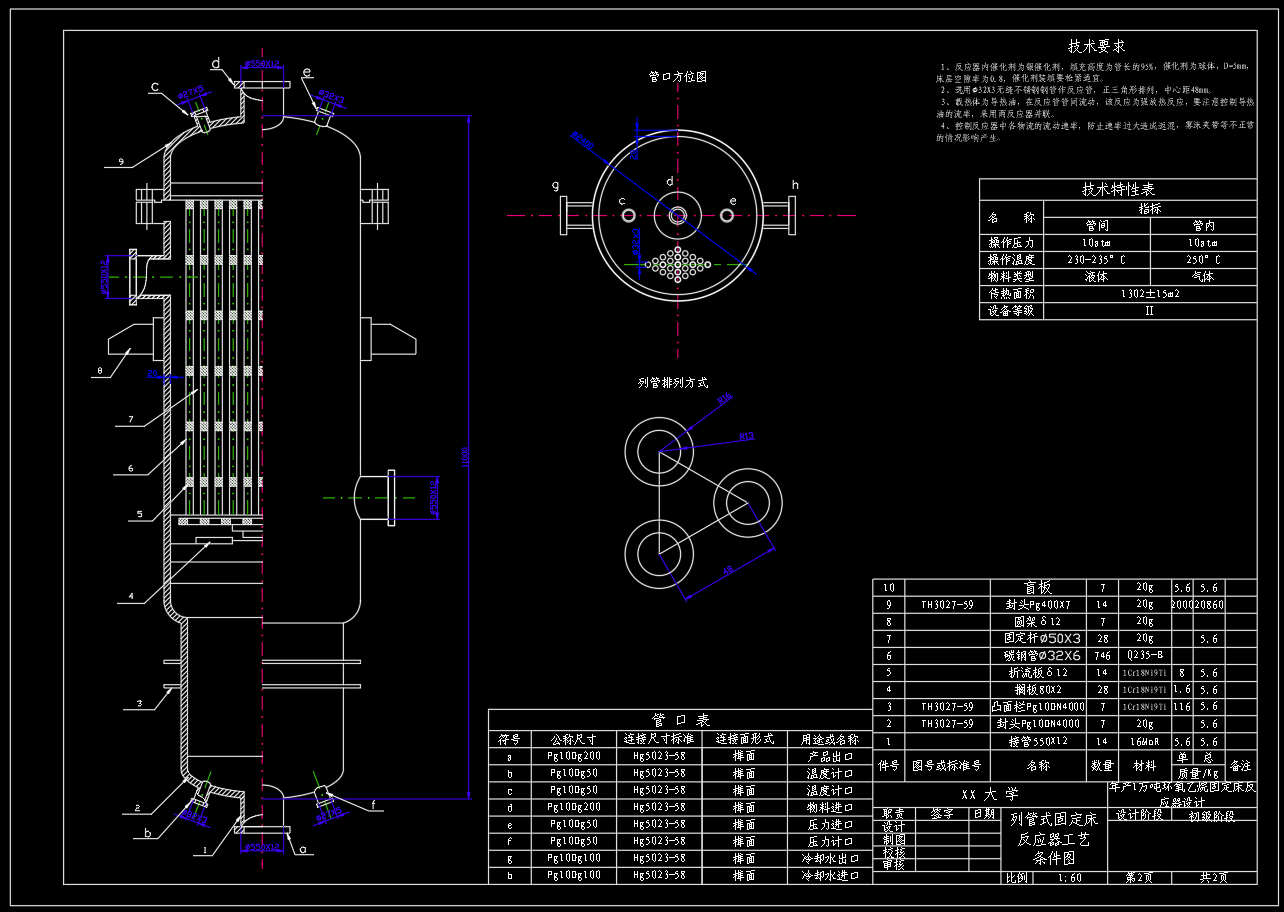Image resolution: width=1284 pixels, height=912 pixels.
Task: Click the 连接尺寸标准 column header
Action: coord(656,740)
